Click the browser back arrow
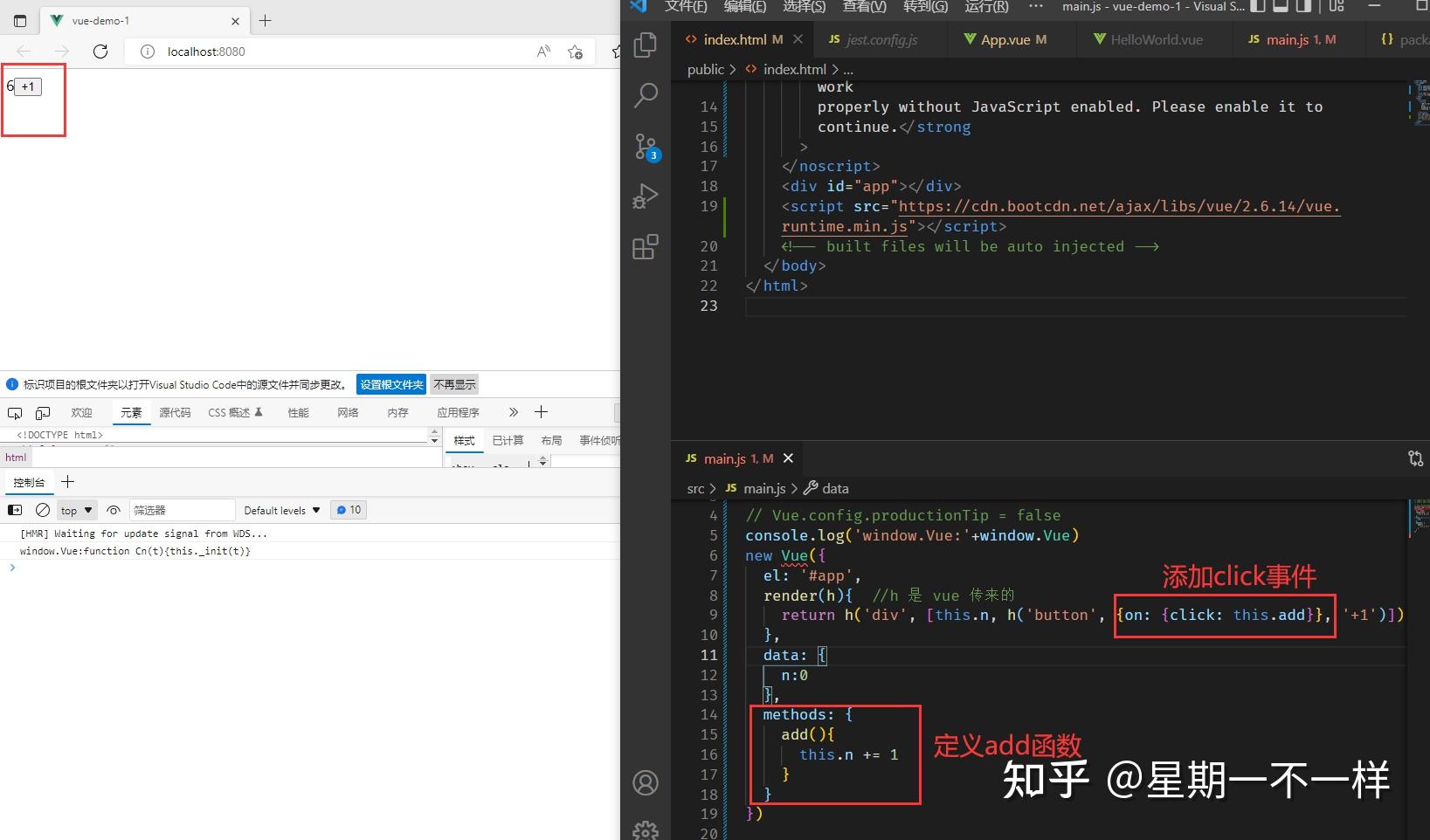The height and width of the screenshot is (840, 1430). pyautogui.click(x=24, y=52)
